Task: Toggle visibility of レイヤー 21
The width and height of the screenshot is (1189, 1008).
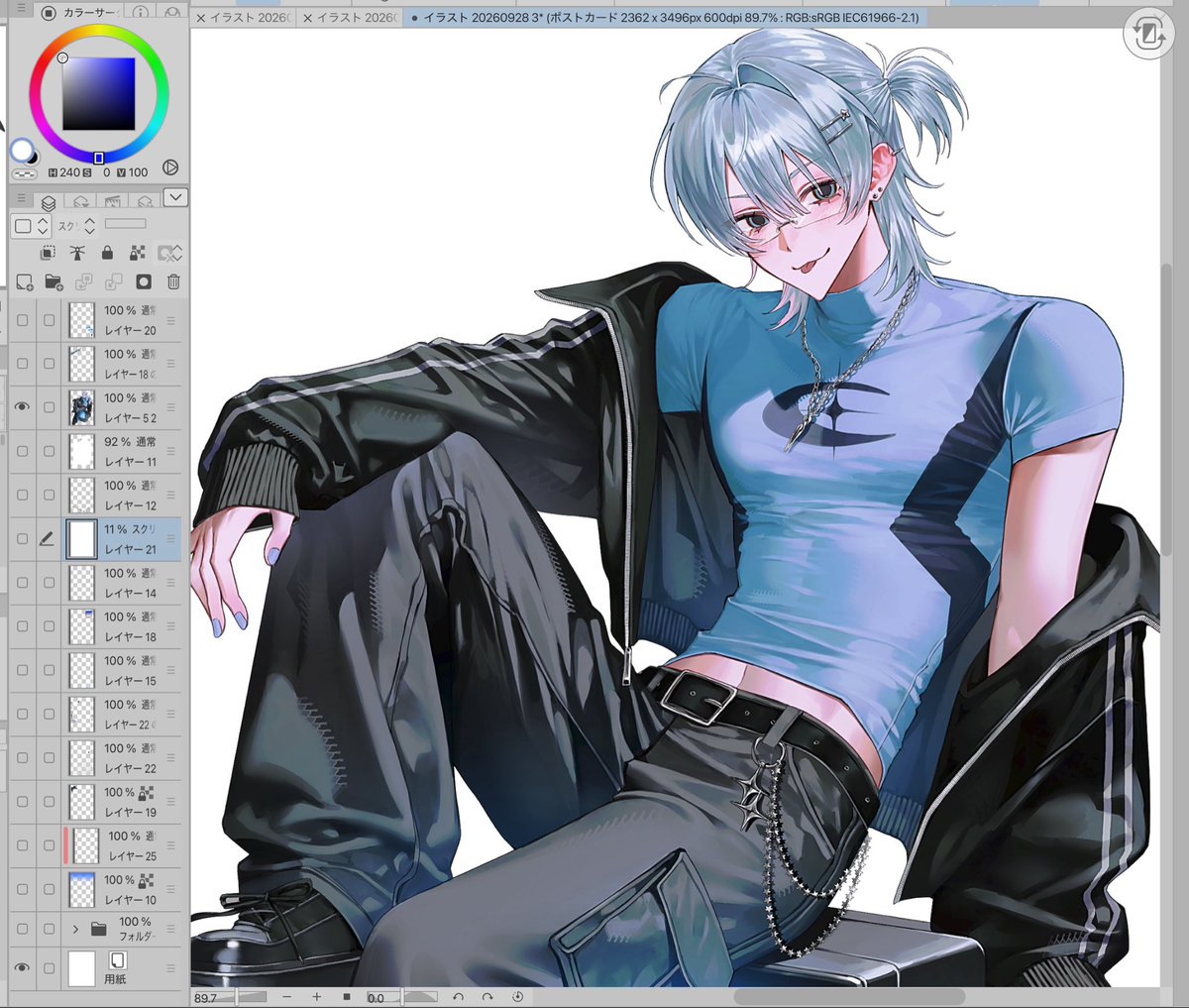Action: pos(23,539)
